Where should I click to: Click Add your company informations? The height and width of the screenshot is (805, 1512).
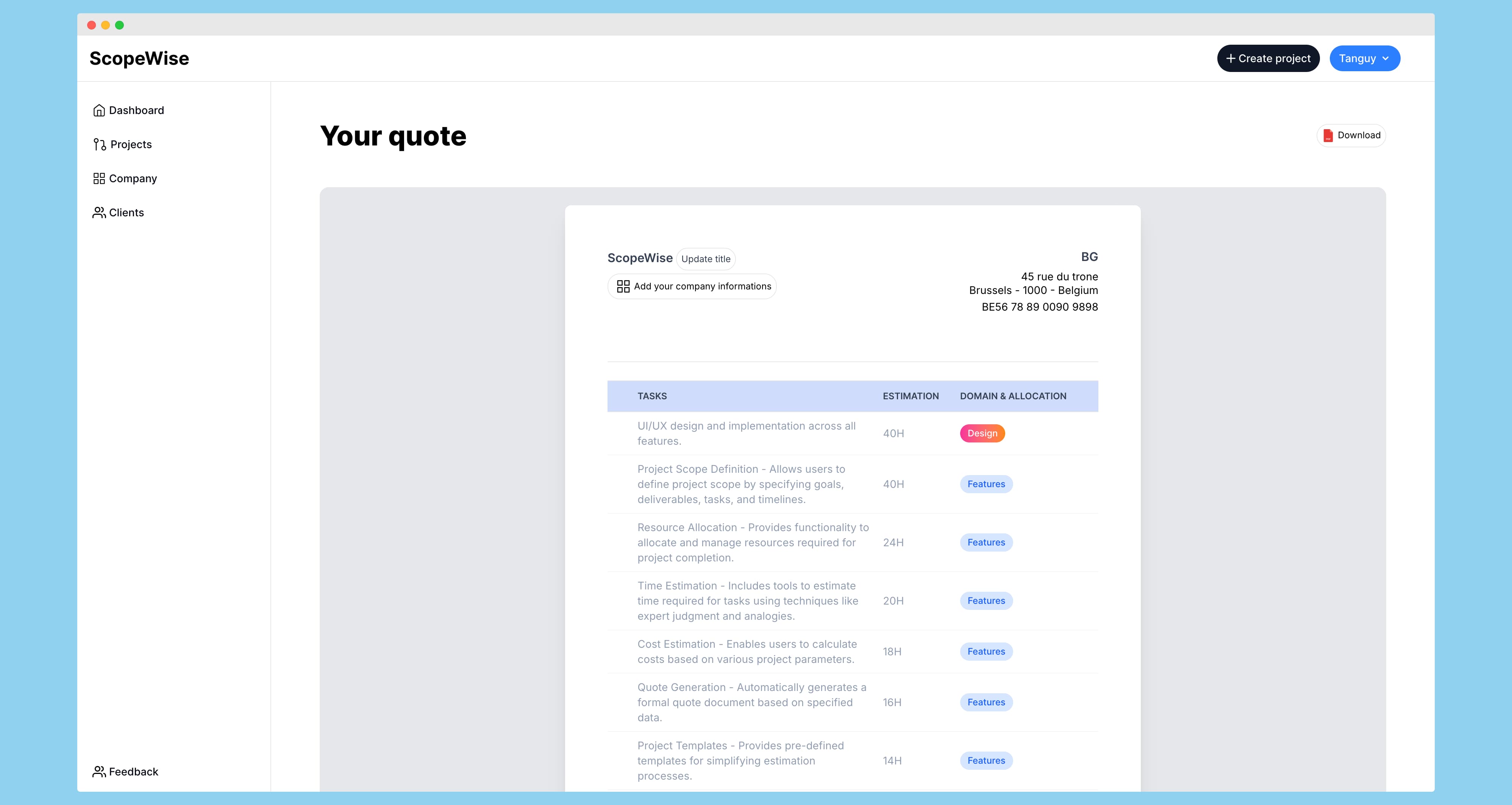click(702, 286)
